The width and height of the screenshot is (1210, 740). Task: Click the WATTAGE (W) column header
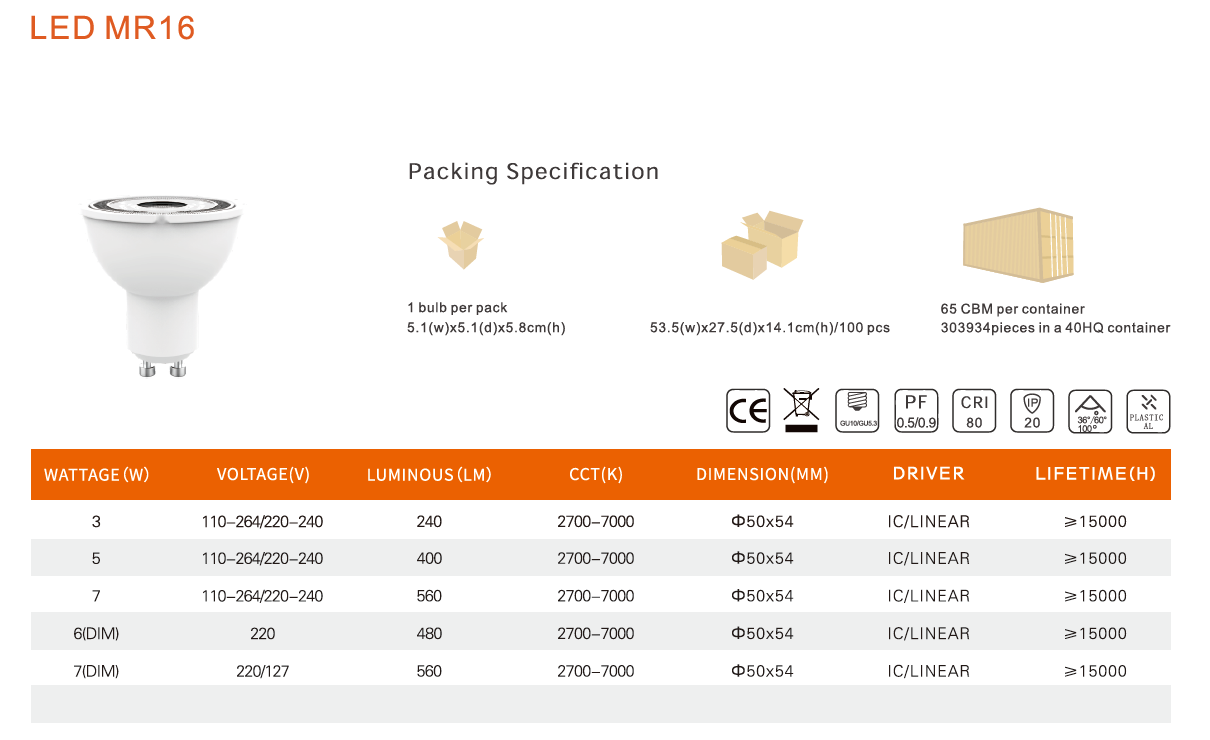click(x=97, y=475)
